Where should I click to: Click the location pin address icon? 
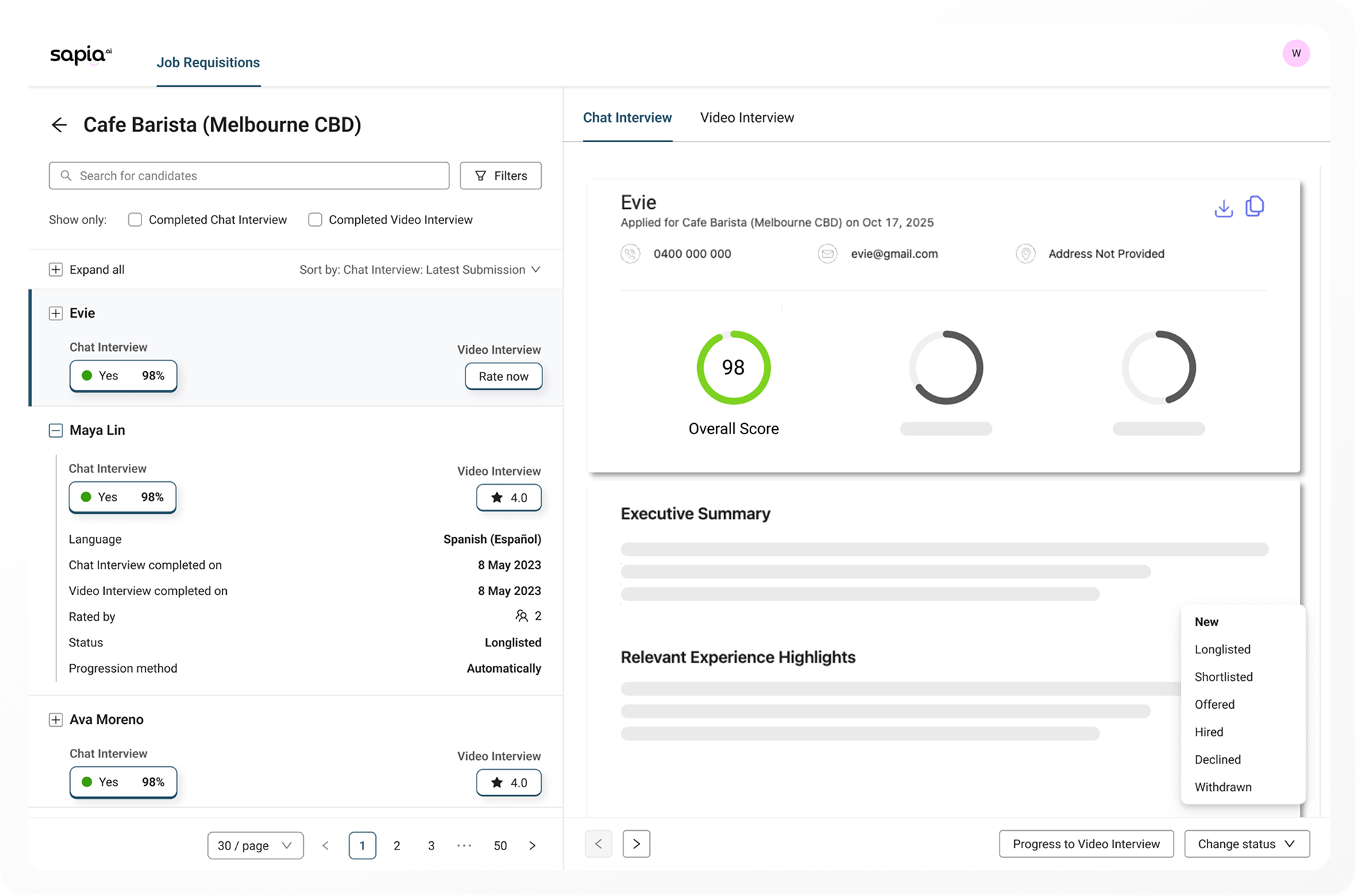tap(1025, 254)
